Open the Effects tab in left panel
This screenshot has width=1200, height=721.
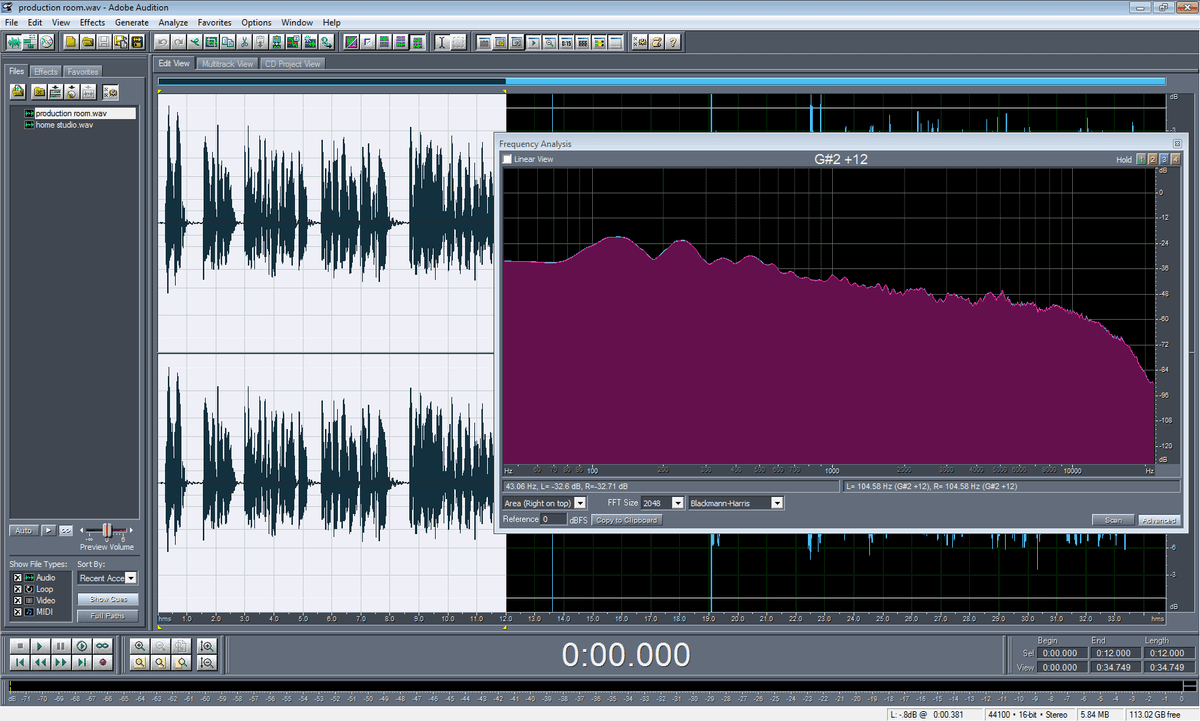pyautogui.click(x=46, y=72)
